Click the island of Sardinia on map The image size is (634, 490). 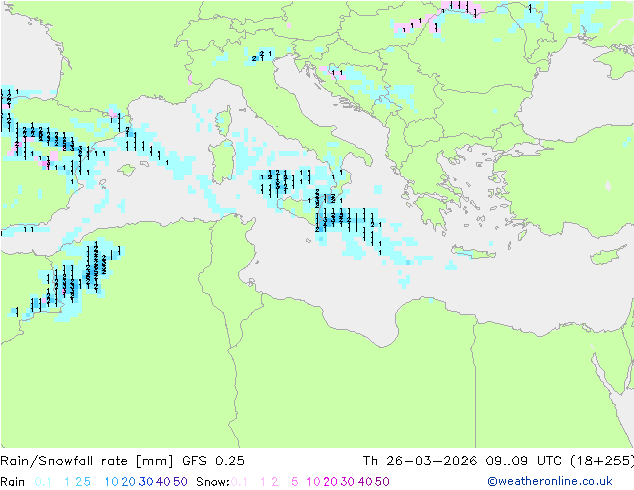222,161
